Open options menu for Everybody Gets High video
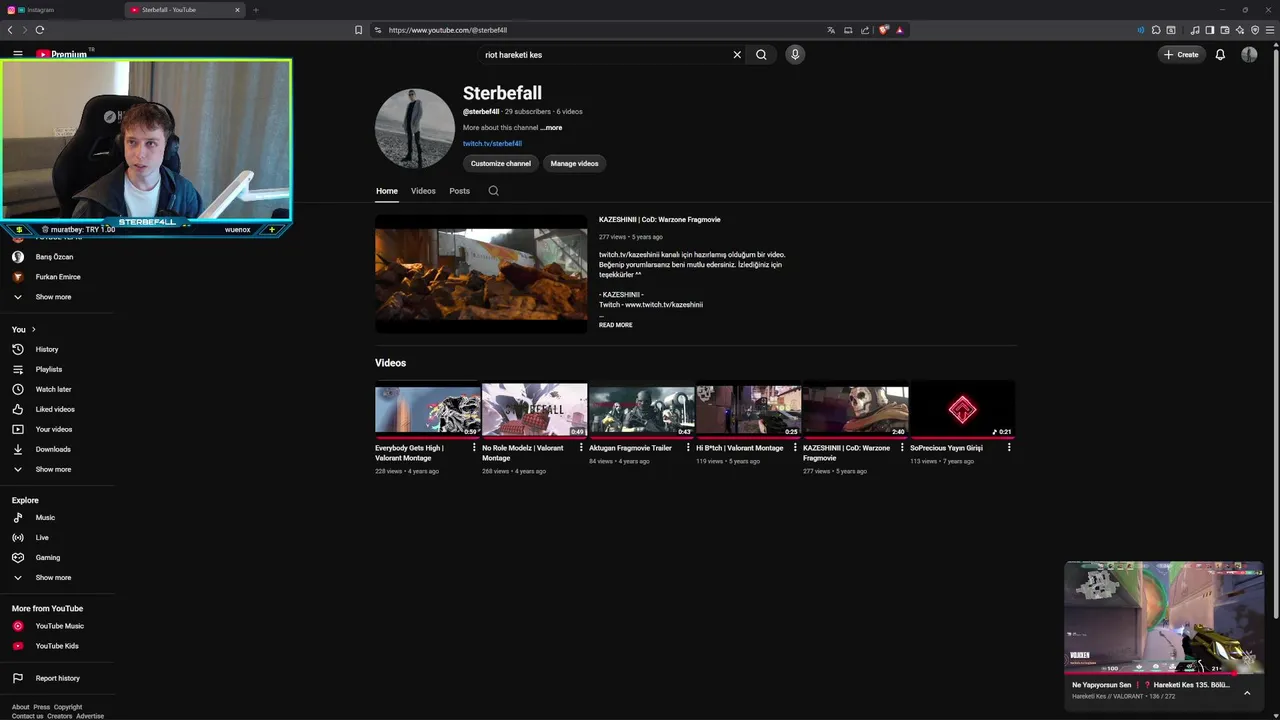Screen dimensions: 1280x720 tap(474, 448)
